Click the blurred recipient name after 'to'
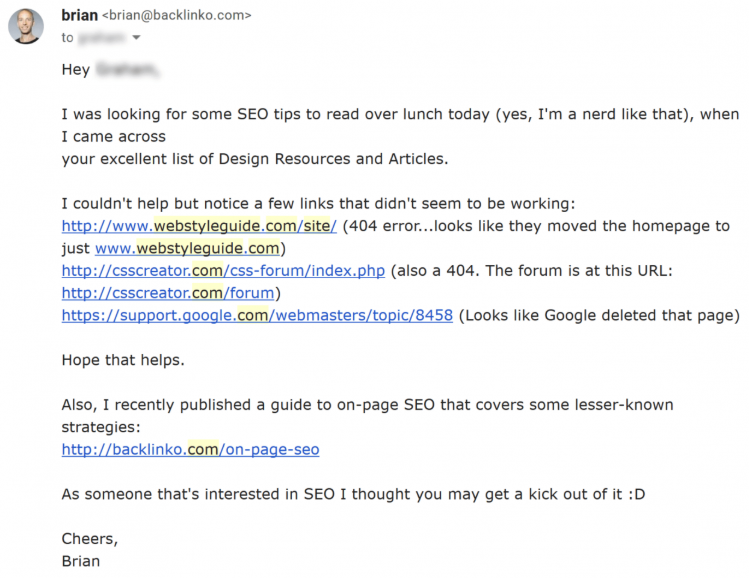 [102, 37]
